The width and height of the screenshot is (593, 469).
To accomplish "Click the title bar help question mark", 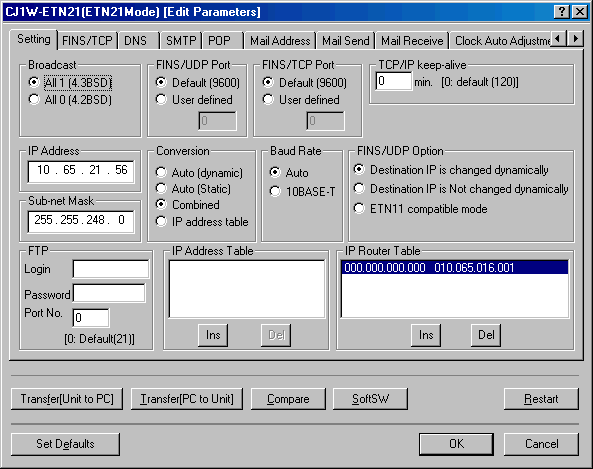I will pos(562,12).
